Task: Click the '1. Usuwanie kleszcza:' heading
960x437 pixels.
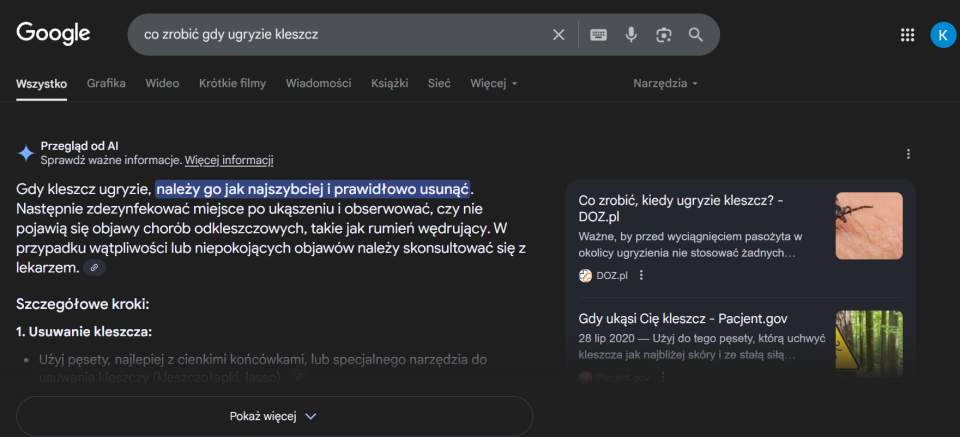Action: pyautogui.click(x=84, y=332)
